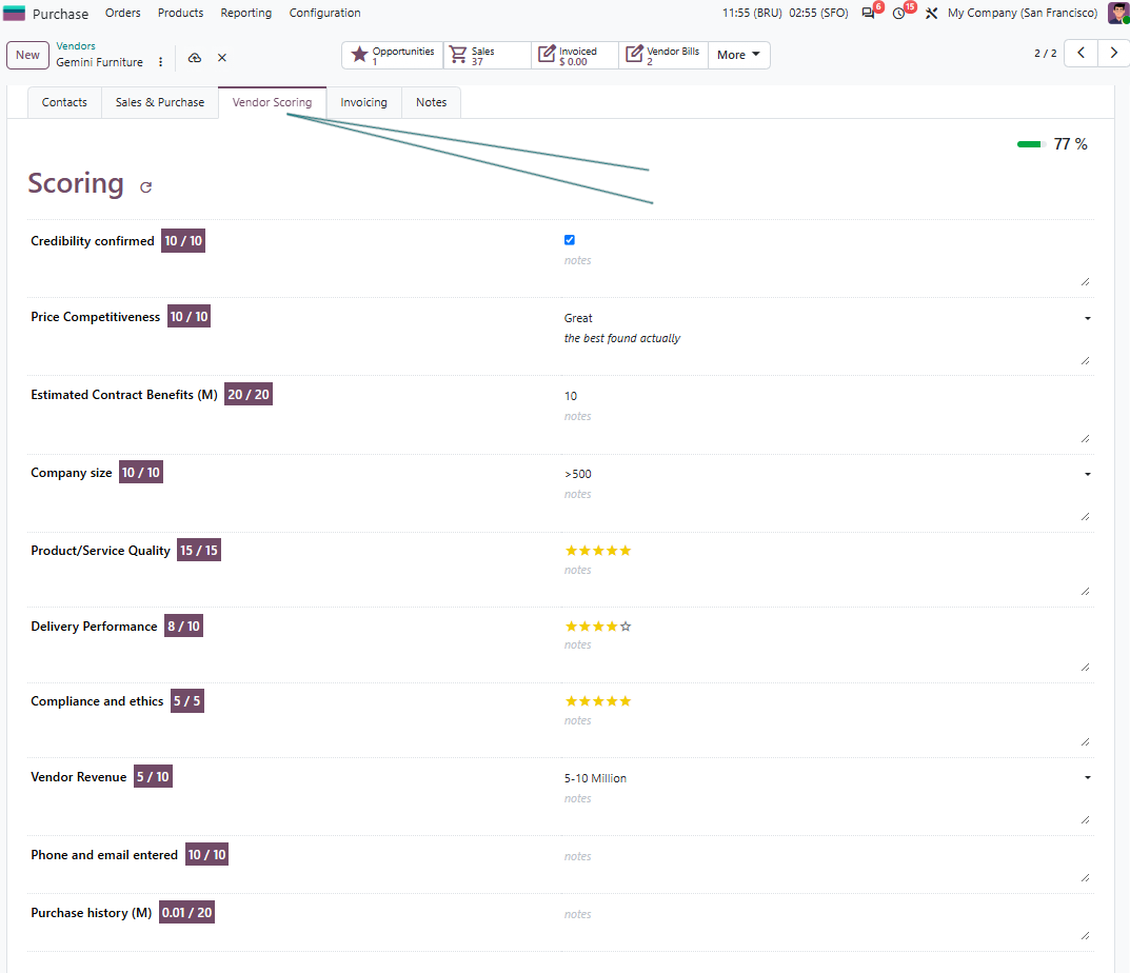
Task: Click '0.01 / 20' Purchase history badge
Action: [x=187, y=912]
